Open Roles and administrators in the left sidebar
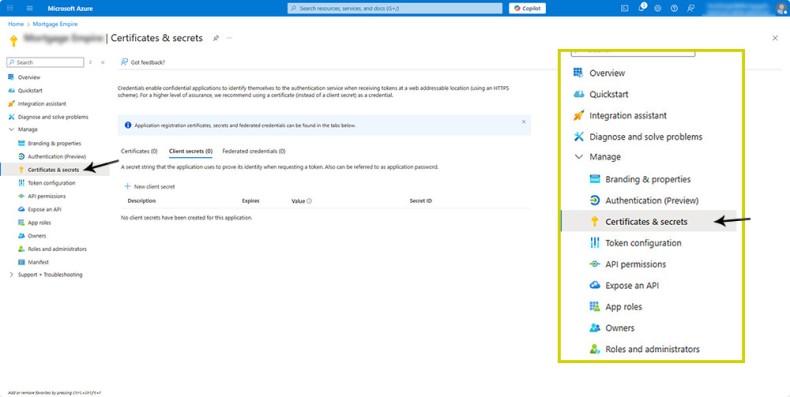 [57, 249]
